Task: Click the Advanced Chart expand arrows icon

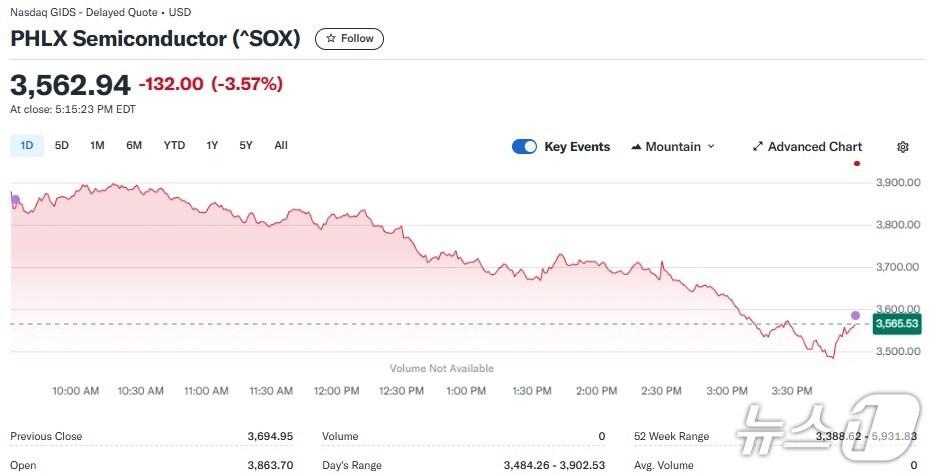Action: click(758, 147)
